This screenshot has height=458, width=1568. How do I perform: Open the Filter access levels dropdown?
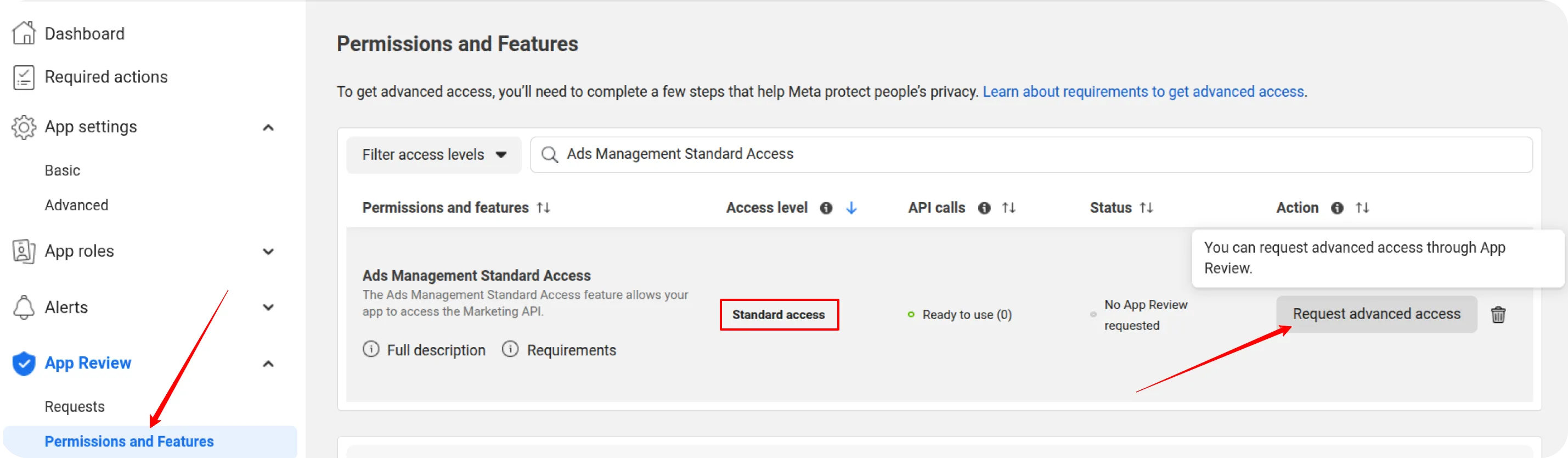click(434, 155)
